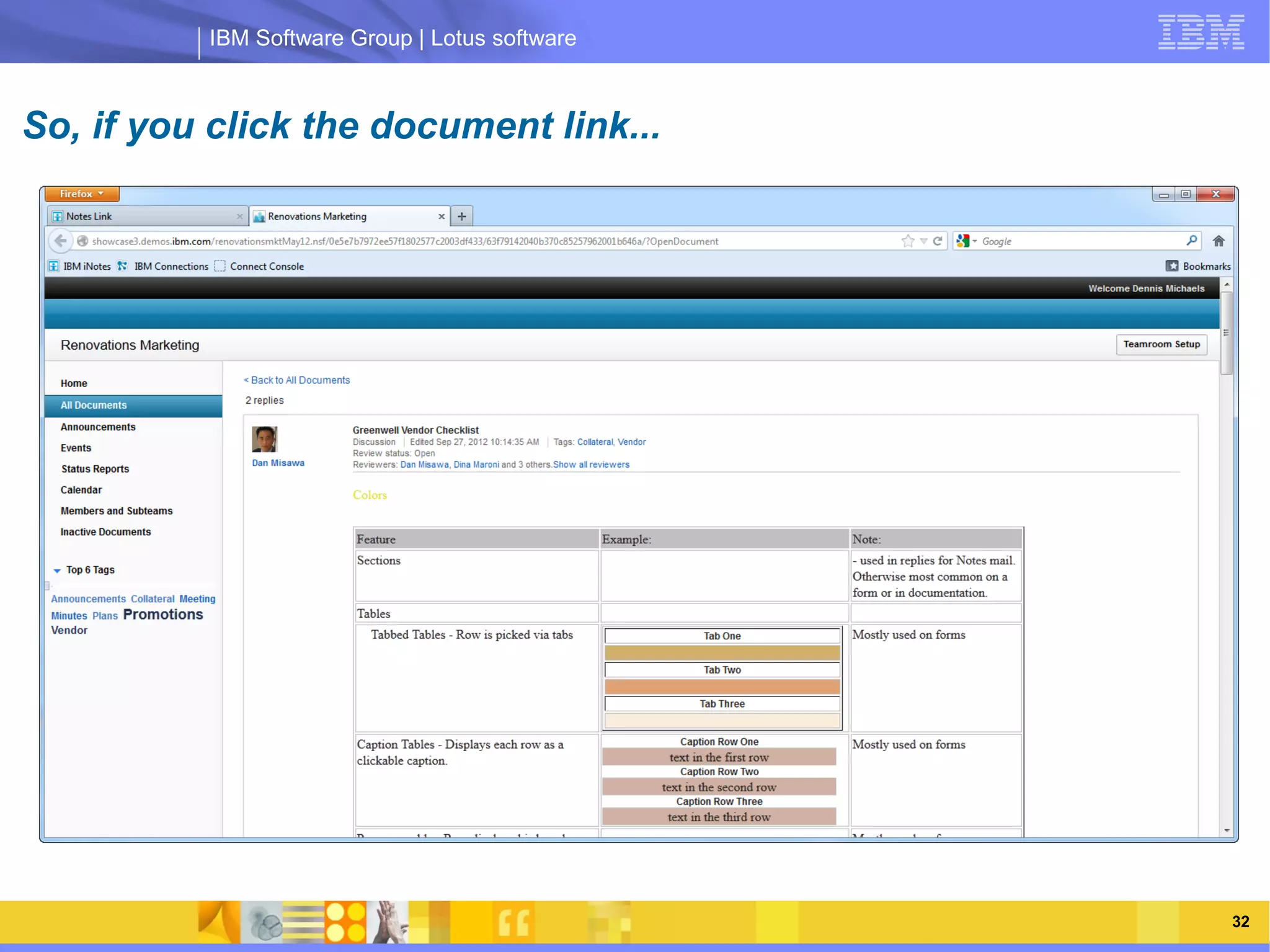Click the Vendor tag in tag cloud
The image size is (1270, 952).
pyautogui.click(x=69, y=630)
